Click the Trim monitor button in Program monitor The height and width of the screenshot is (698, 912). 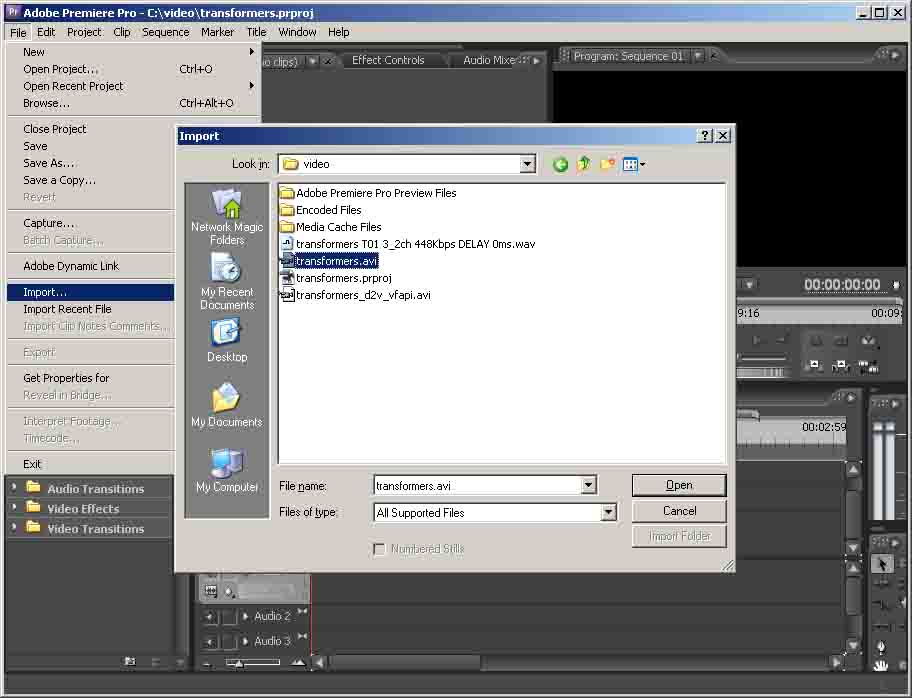(868, 366)
